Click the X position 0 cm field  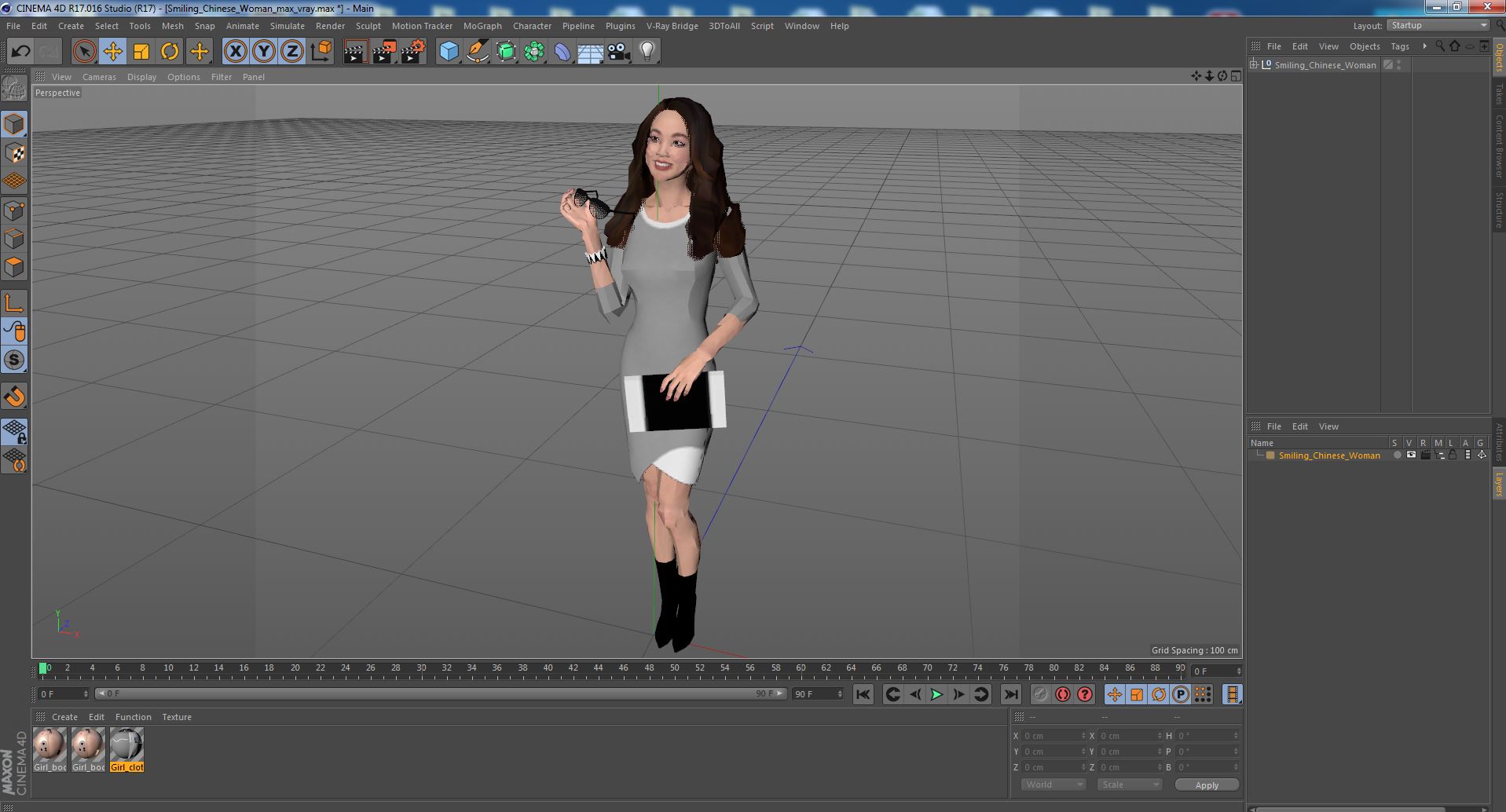pos(1053,736)
